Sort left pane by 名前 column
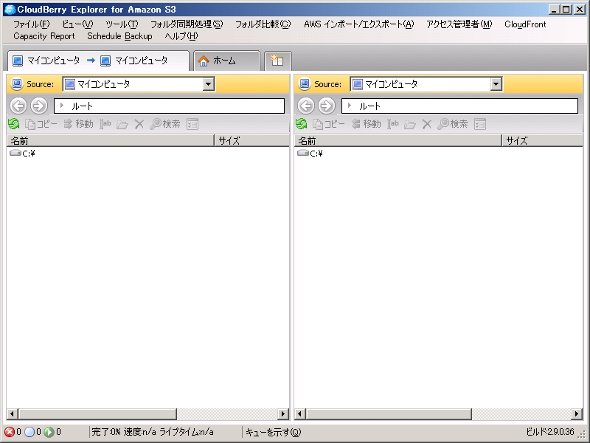The image size is (590, 443). (111, 141)
